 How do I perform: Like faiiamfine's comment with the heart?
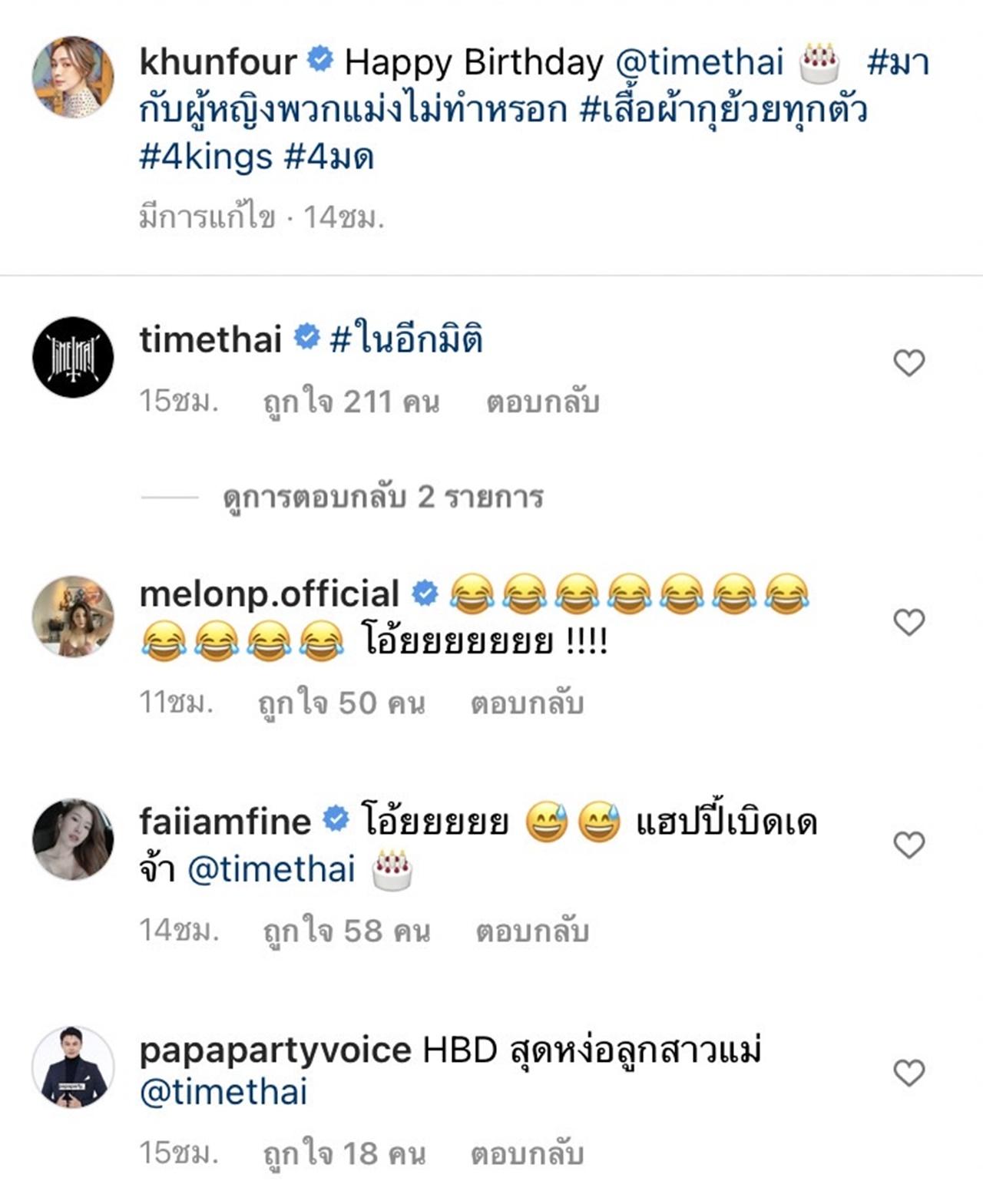tap(909, 845)
